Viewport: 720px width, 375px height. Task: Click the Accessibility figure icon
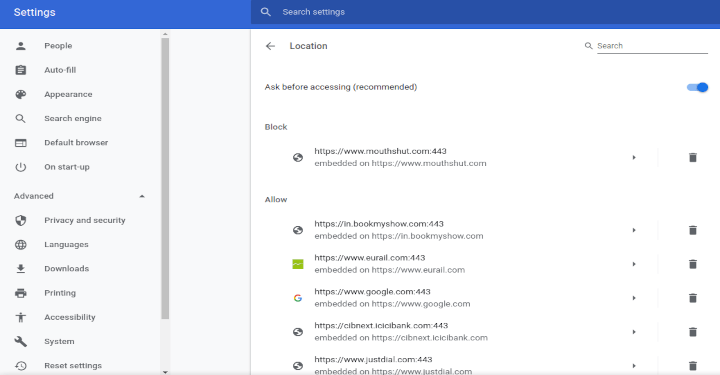click(x=21, y=317)
